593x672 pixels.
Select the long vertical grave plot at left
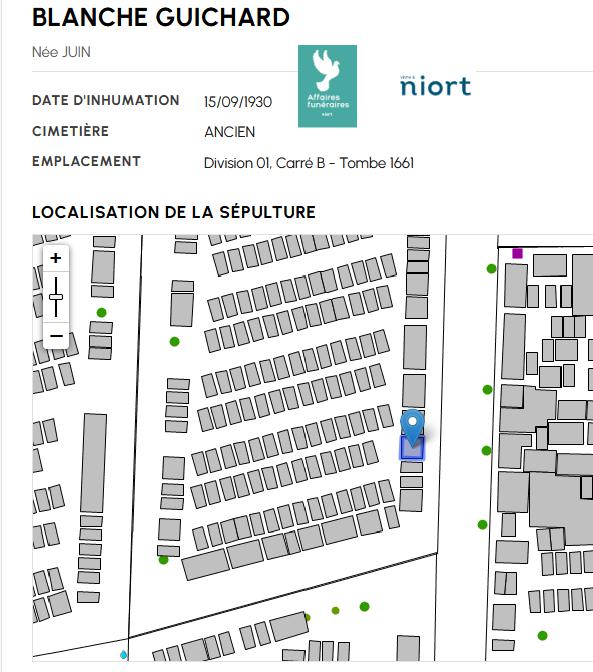[x=94, y=463]
